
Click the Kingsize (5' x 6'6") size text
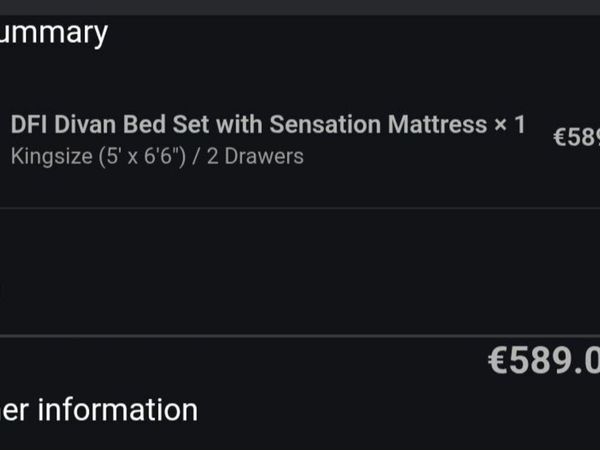pyautogui.click(x=101, y=156)
